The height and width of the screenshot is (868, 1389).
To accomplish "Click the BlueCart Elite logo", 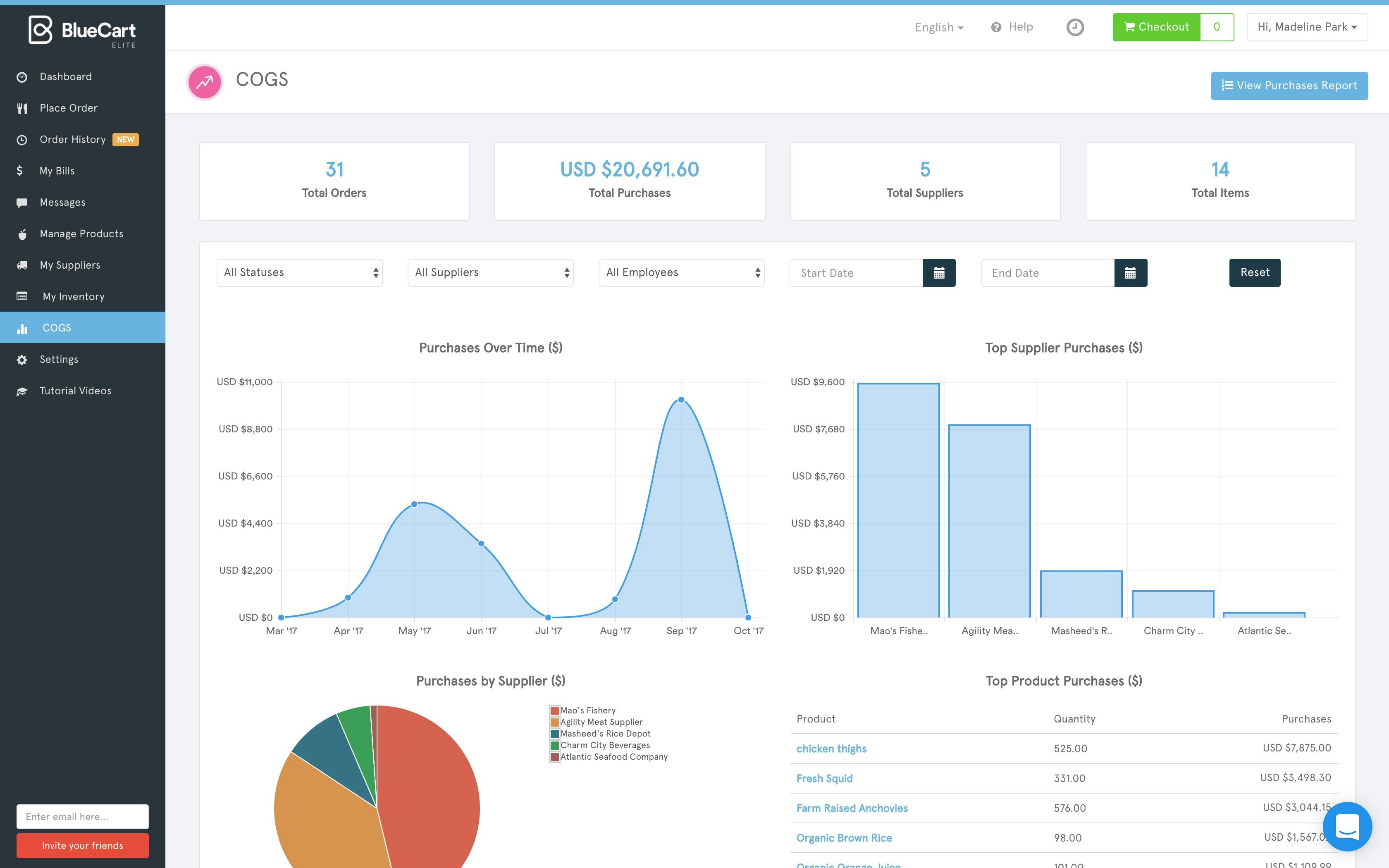I will [82, 31].
